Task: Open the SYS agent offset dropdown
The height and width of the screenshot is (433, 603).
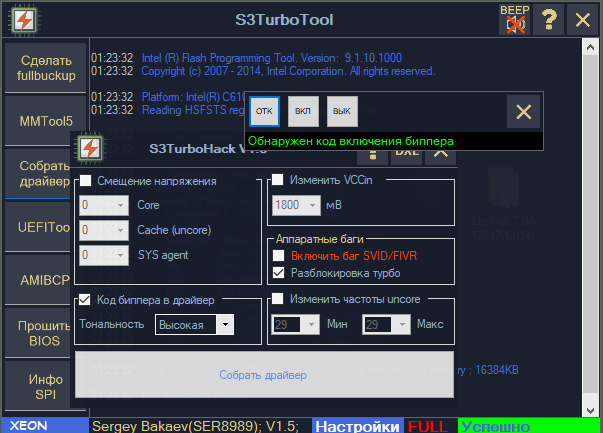Action: tap(104, 255)
